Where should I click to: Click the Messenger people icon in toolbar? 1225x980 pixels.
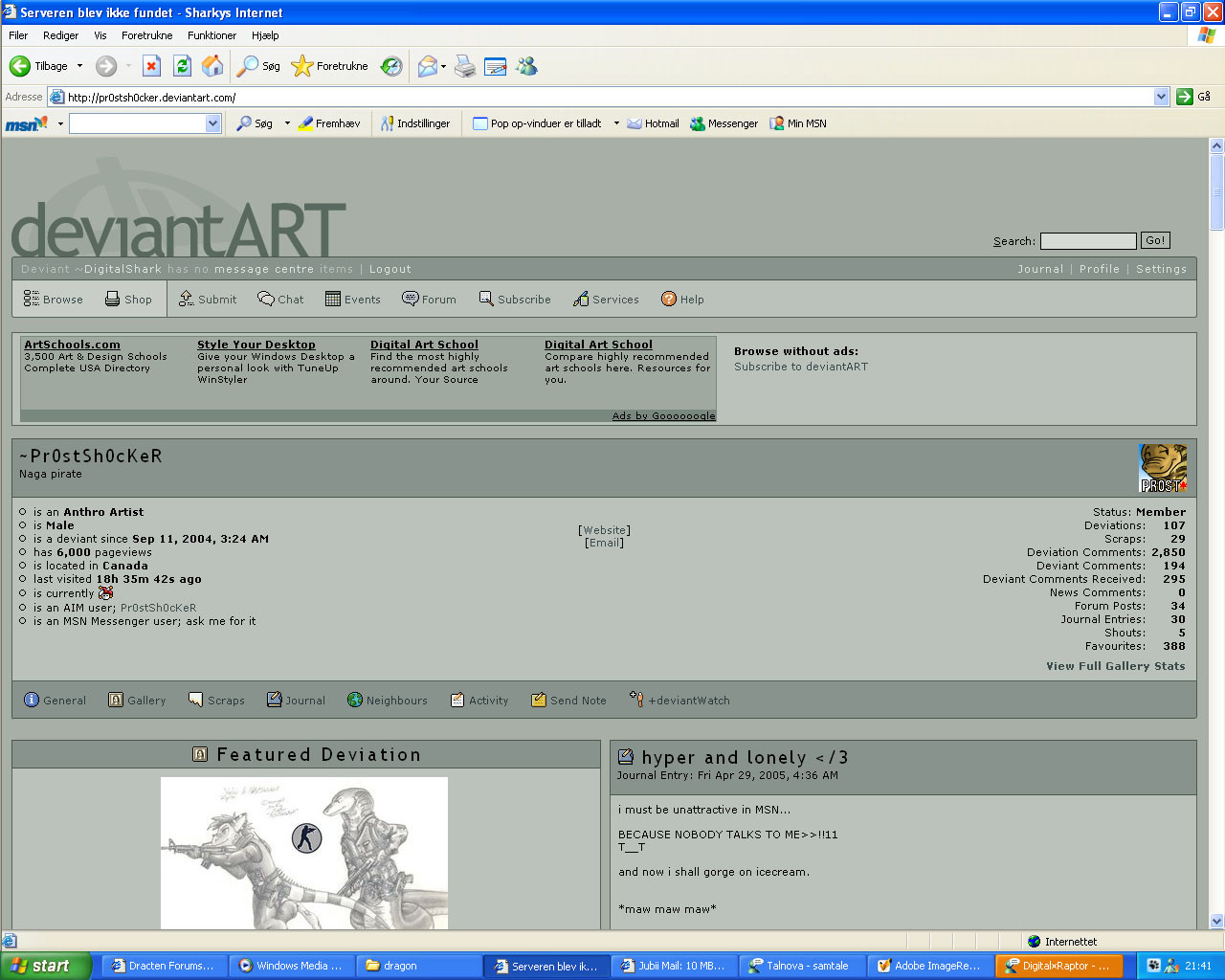pos(526,66)
